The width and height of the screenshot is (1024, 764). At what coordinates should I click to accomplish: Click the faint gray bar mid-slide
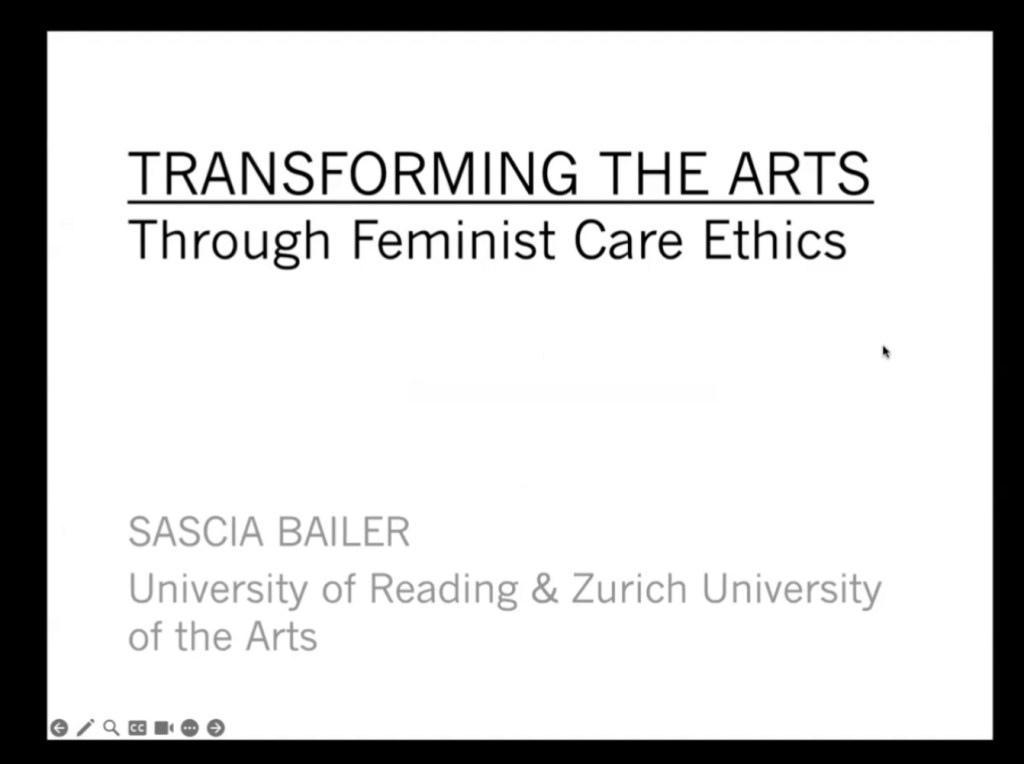click(x=562, y=390)
